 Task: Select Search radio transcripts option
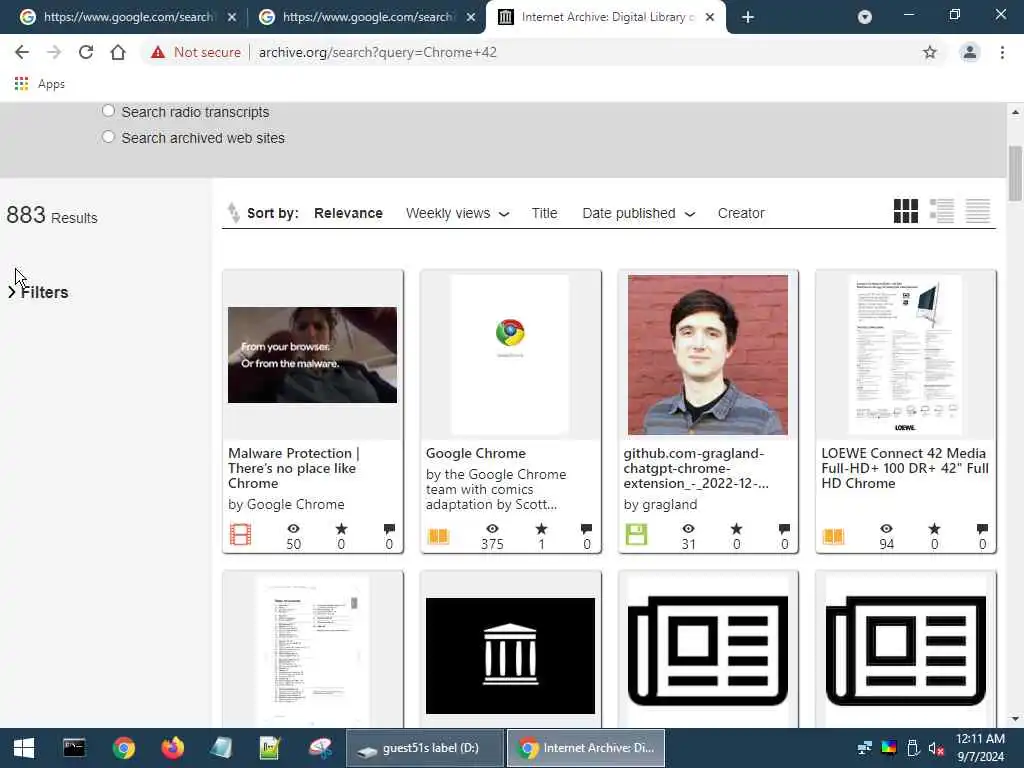pyautogui.click(x=108, y=111)
